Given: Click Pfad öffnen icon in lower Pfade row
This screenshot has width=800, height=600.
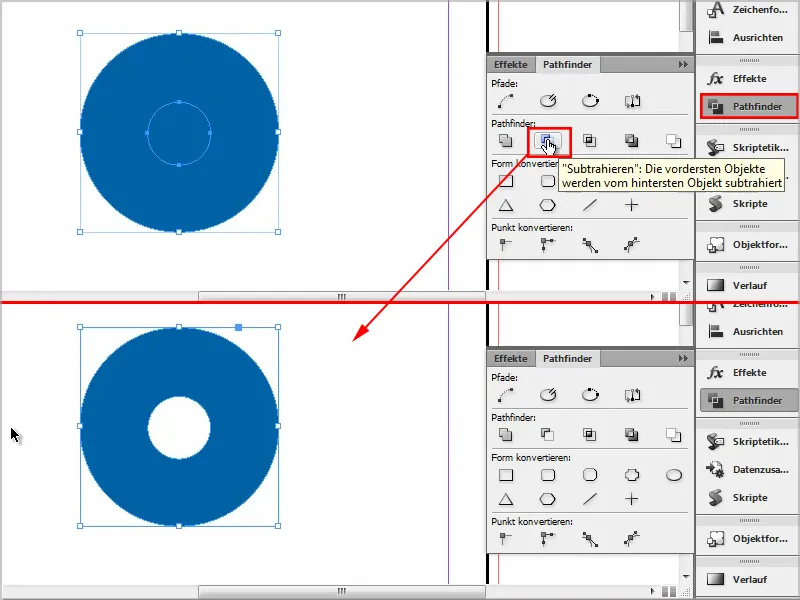Looking at the screenshot, I should point(548,395).
